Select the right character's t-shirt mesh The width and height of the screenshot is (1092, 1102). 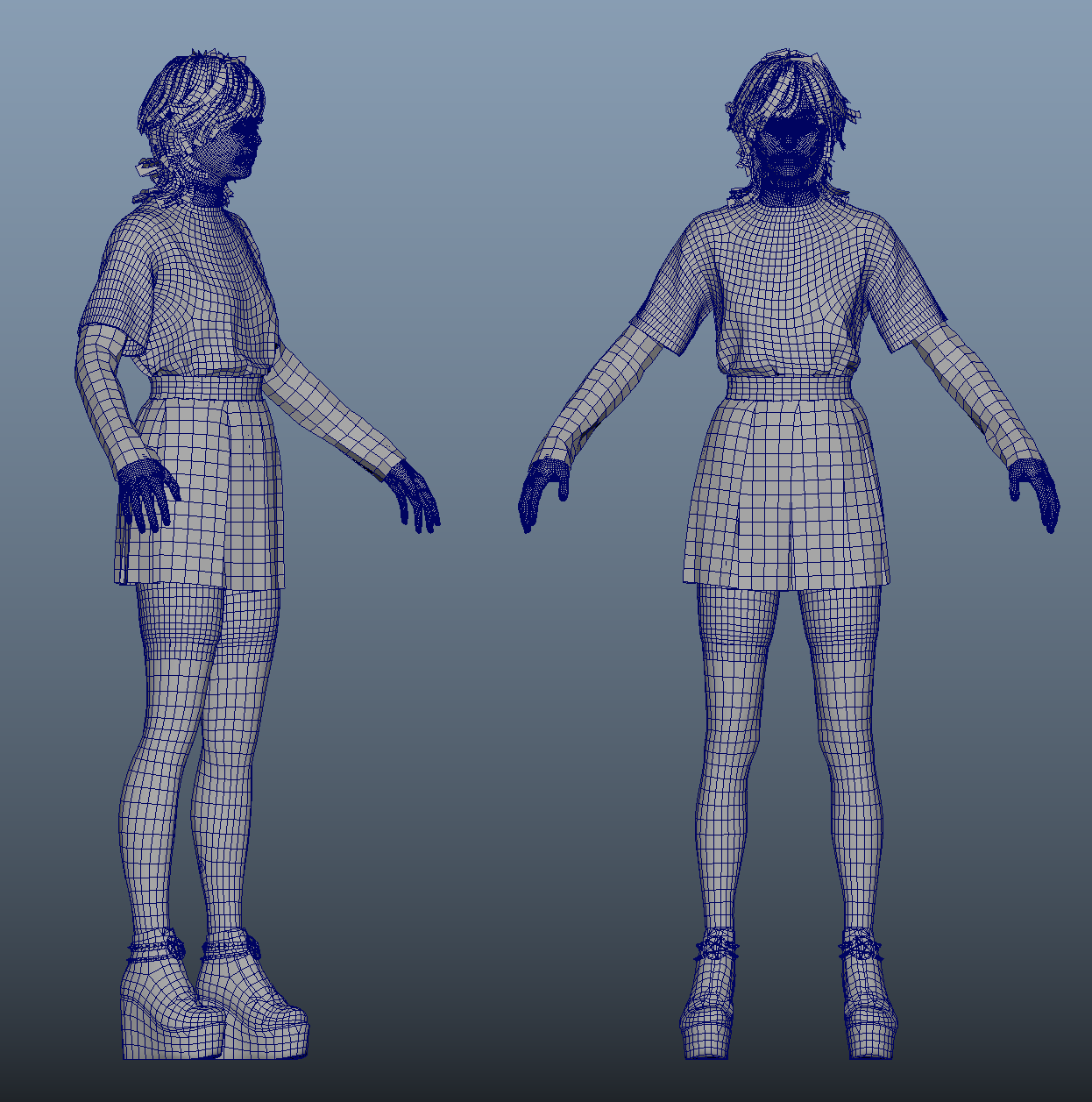point(780,281)
